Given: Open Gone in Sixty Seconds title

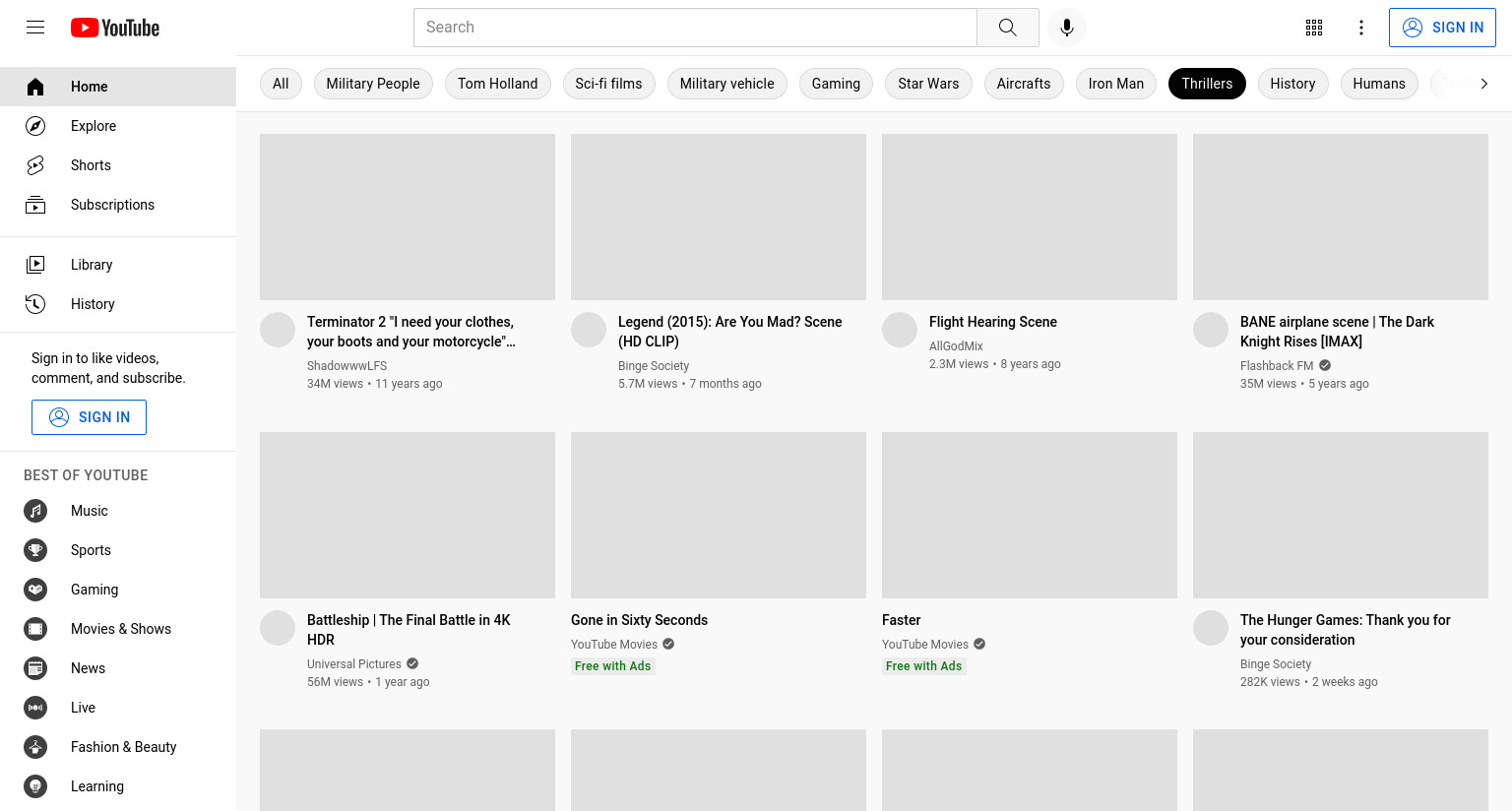Looking at the screenshot, I should (639, 620).
